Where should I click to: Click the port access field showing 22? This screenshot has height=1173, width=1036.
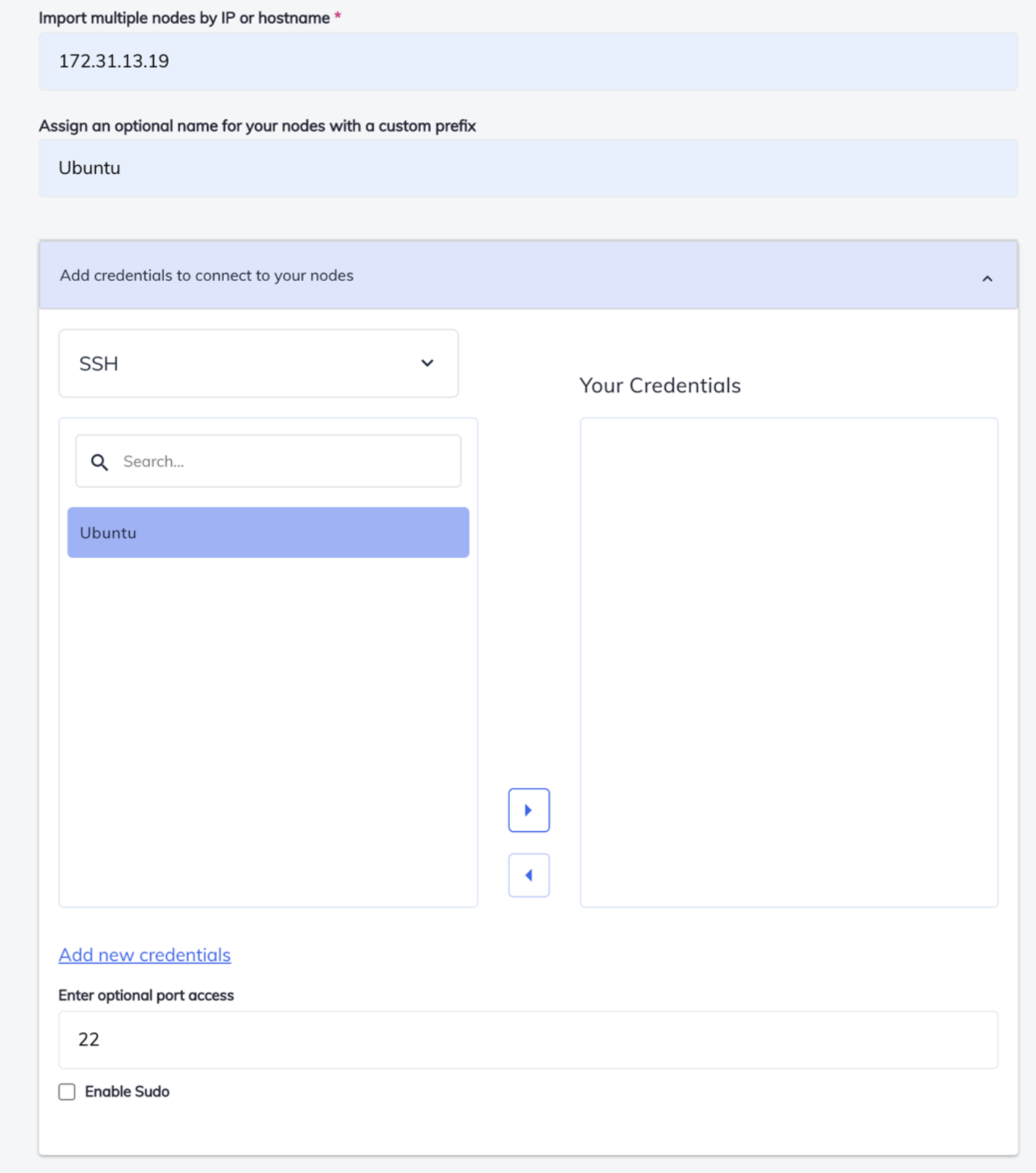[527, 1039]
